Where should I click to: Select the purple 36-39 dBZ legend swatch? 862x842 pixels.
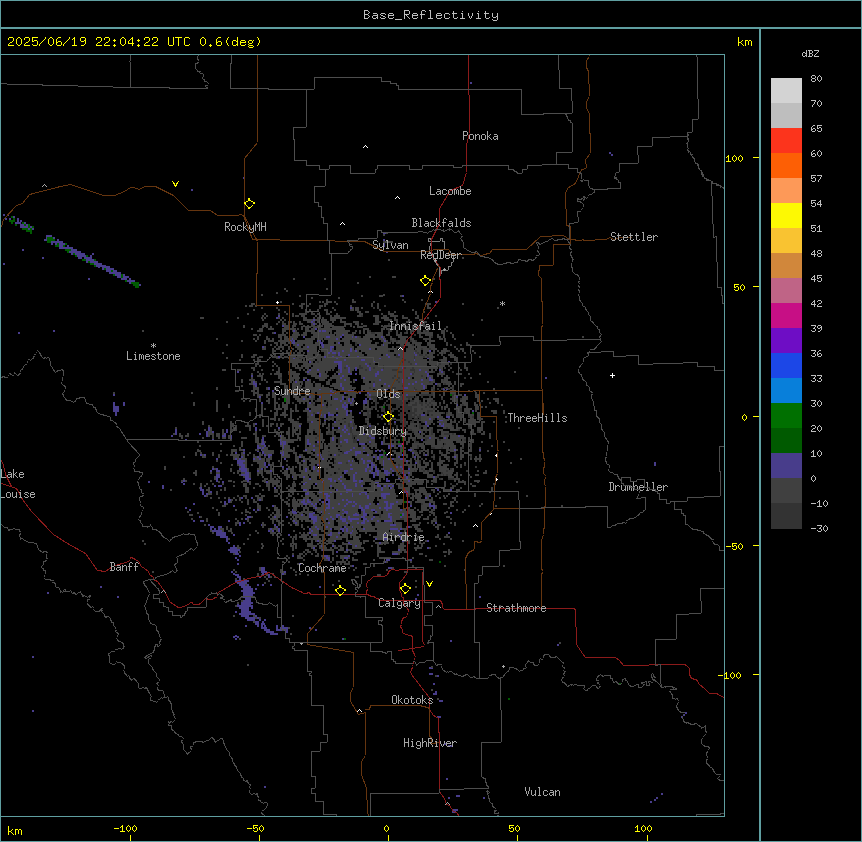[786, 340]
